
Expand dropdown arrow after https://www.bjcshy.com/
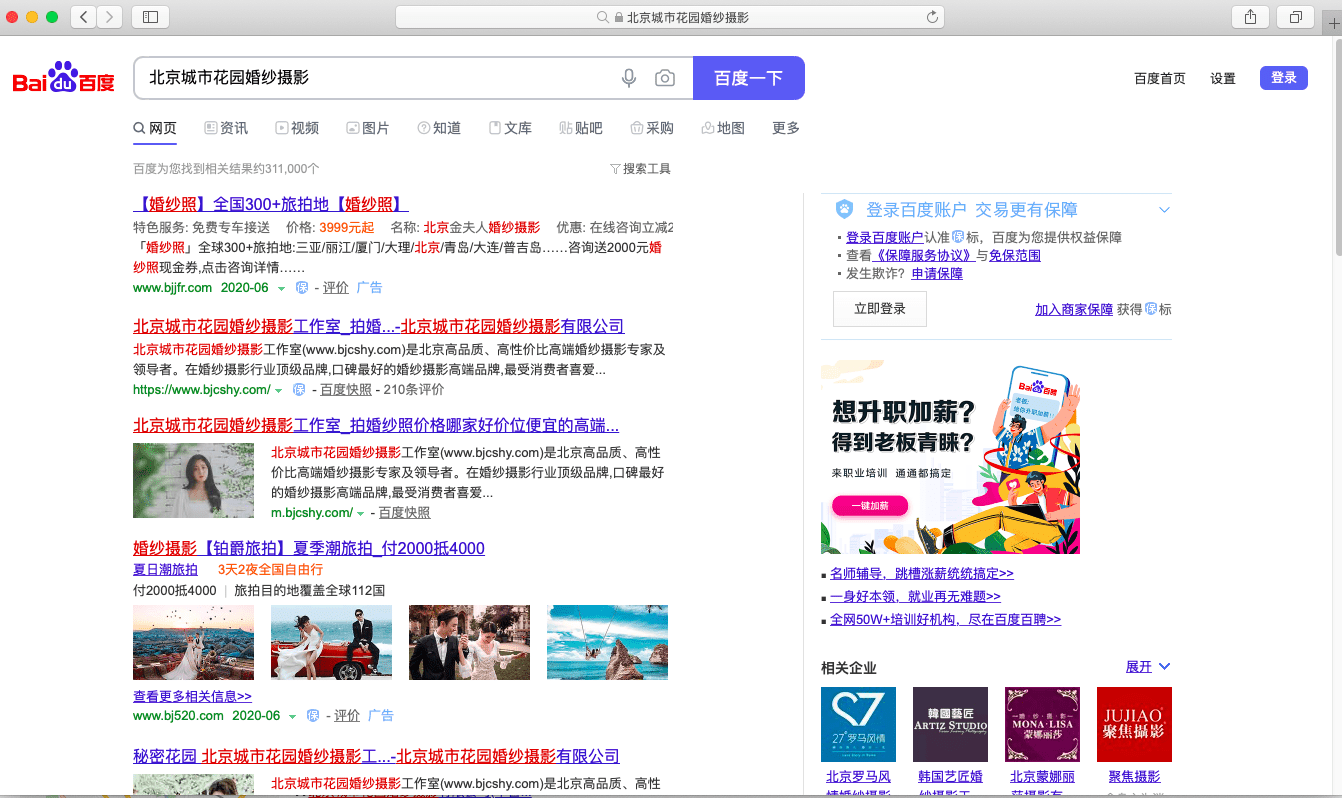tap(278, 391)
